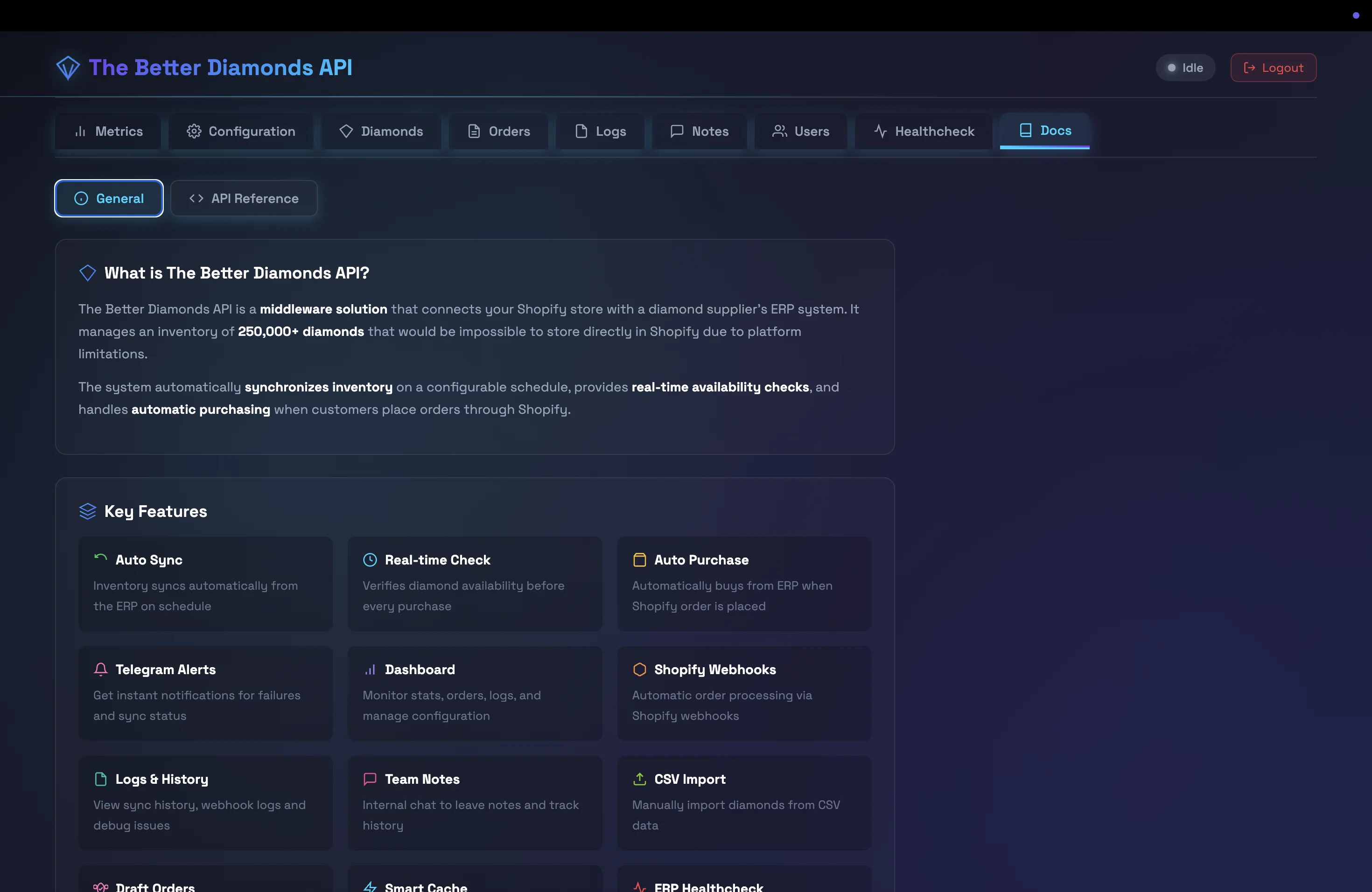
Task: Click the Auto Sync refresh icon
Action: pos(100,559)
